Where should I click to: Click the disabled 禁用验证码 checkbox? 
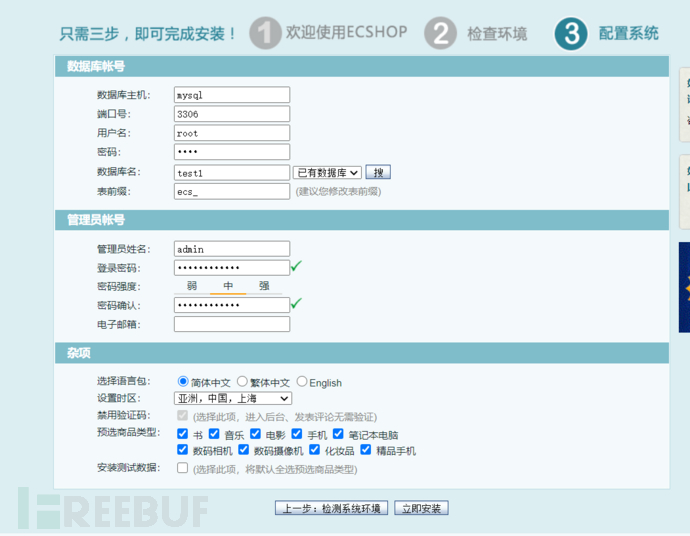pyautogui.click(x=183, y=415)
